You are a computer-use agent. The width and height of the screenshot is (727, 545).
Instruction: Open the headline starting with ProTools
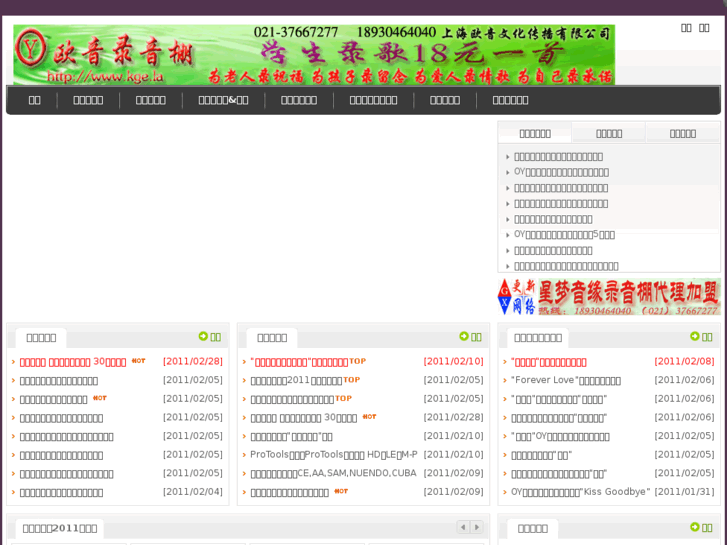click(x=334, y=455)
